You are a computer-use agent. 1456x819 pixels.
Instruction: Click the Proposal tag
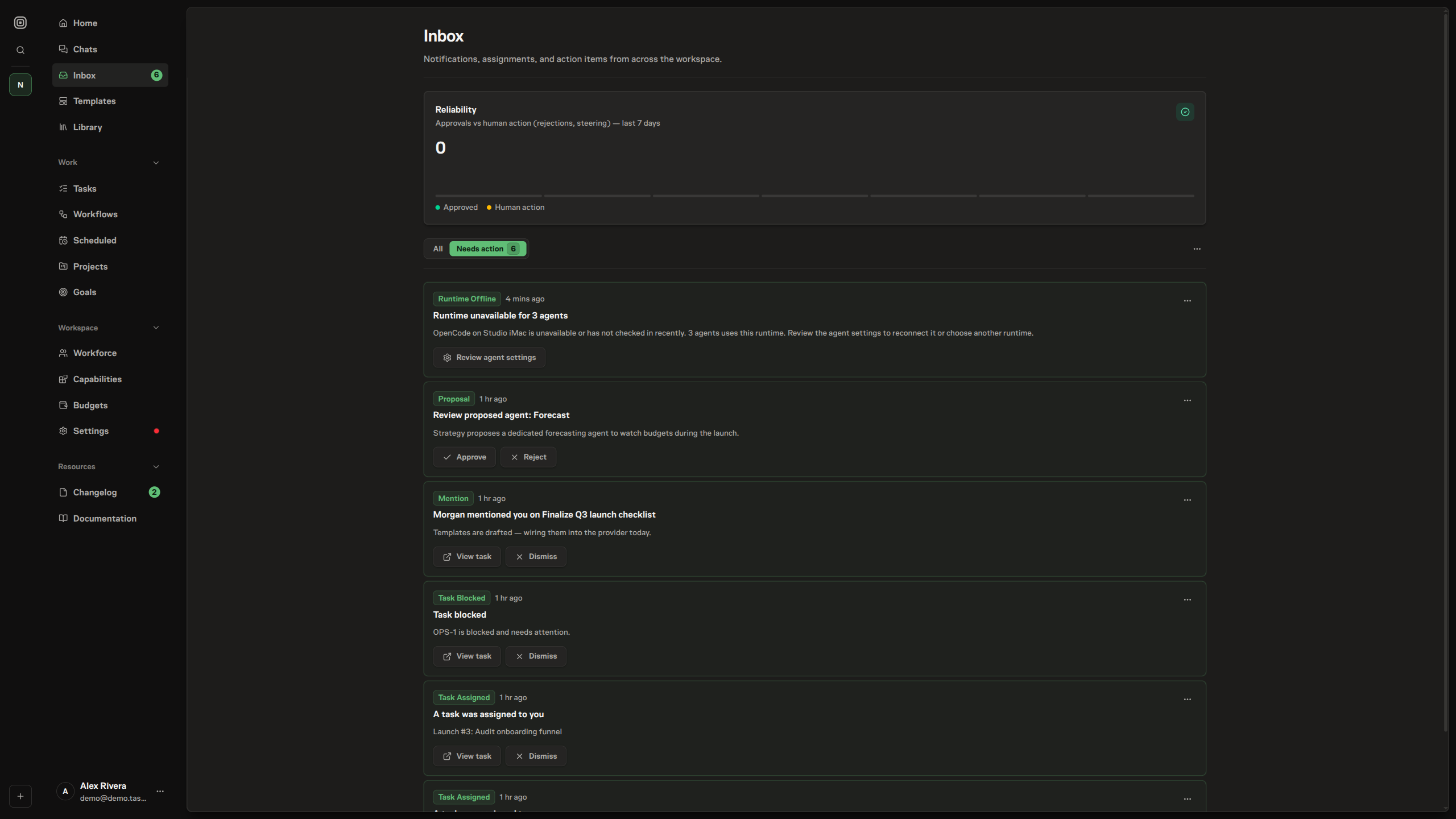454,399
